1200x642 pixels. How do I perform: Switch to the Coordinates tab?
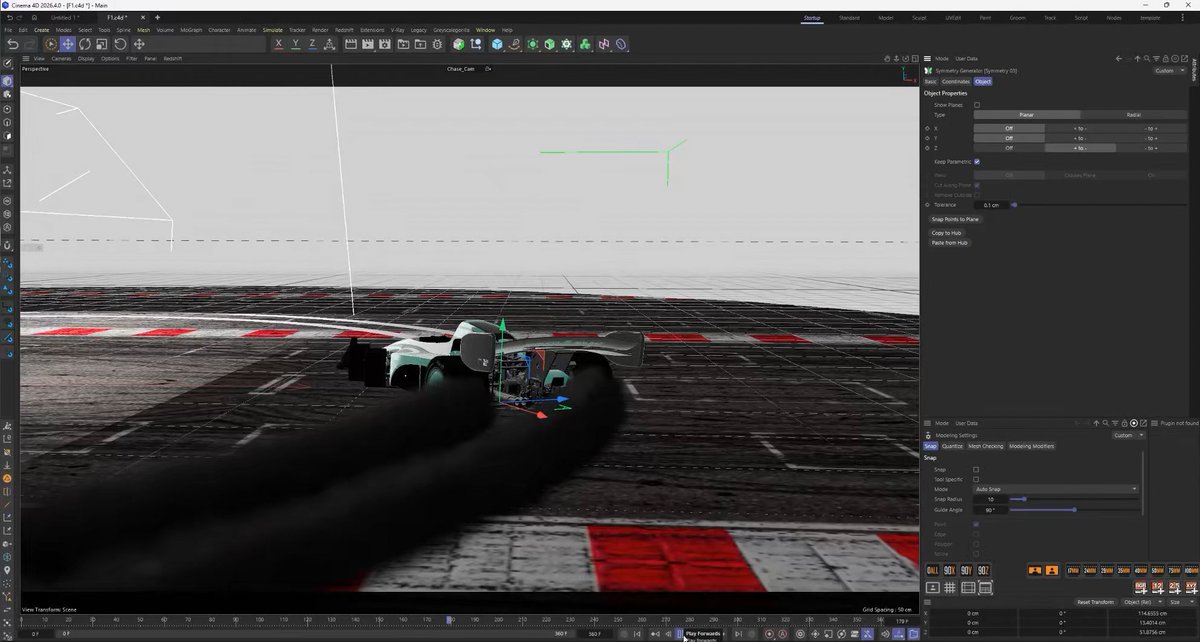tap(956, 81)
